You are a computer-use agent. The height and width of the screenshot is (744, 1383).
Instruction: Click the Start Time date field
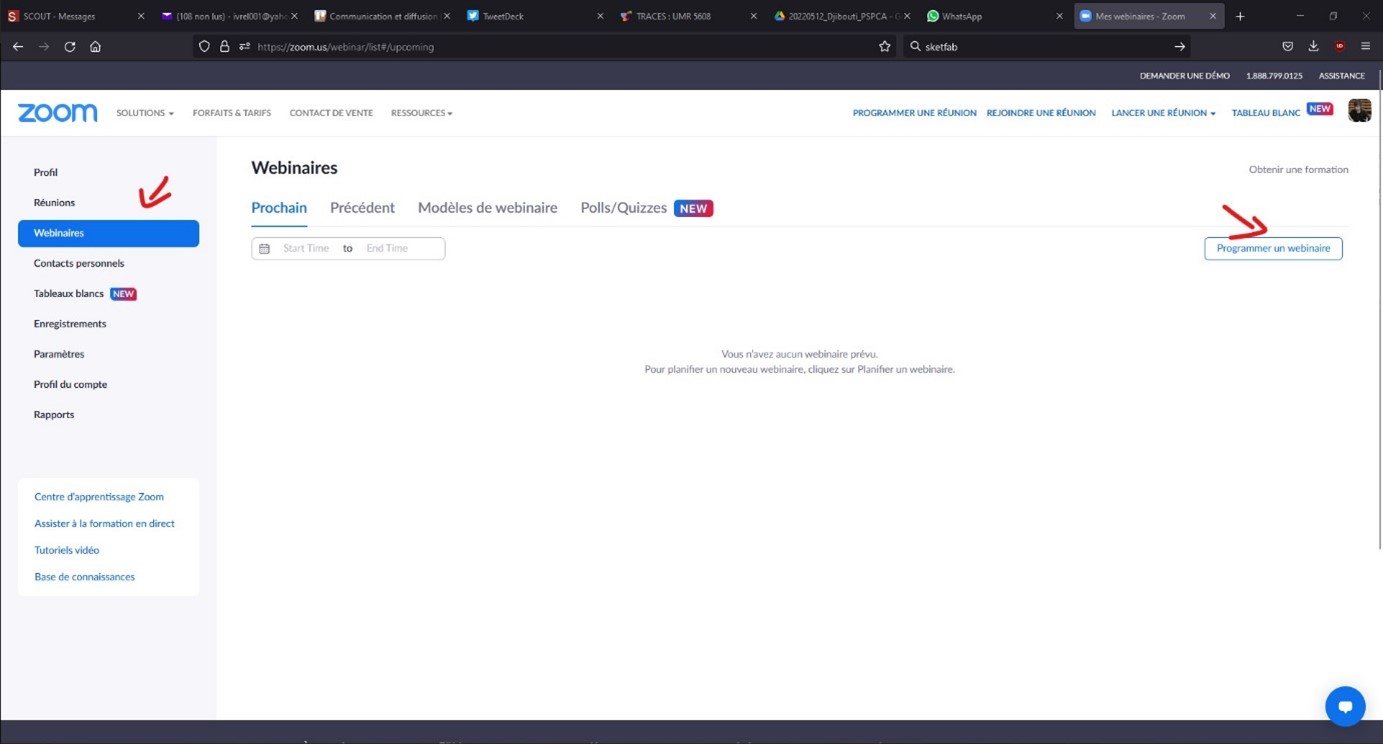click(306, 249)
